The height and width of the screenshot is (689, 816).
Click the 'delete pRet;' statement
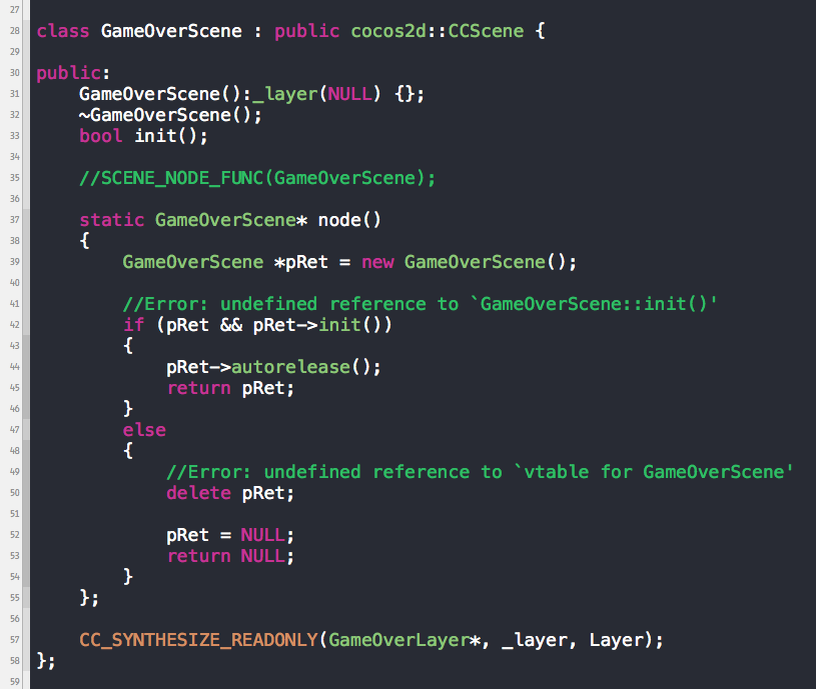tap(230, 493)
